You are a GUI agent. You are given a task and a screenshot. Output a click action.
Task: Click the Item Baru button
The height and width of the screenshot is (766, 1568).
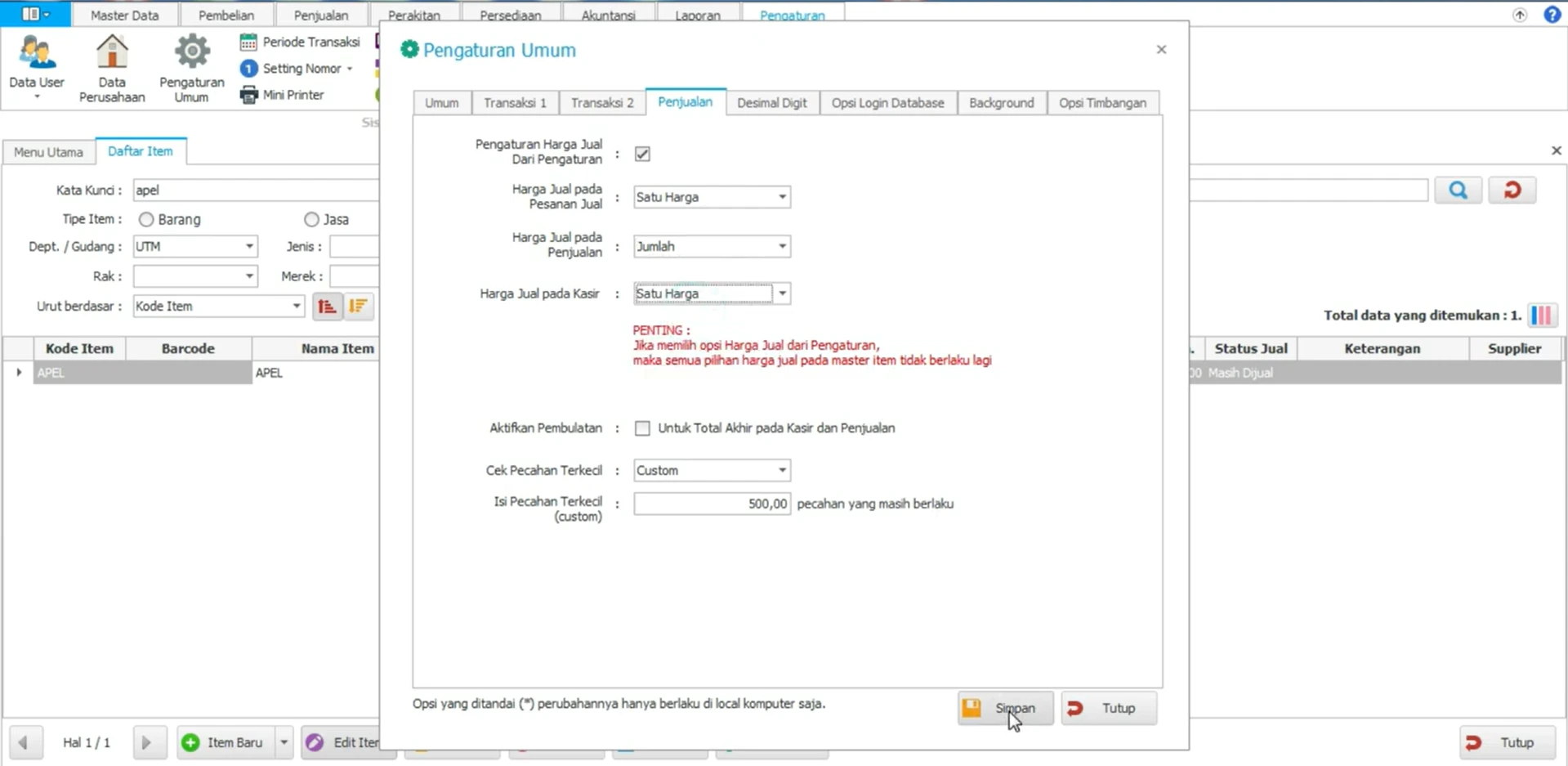click(x=226, y=742)
